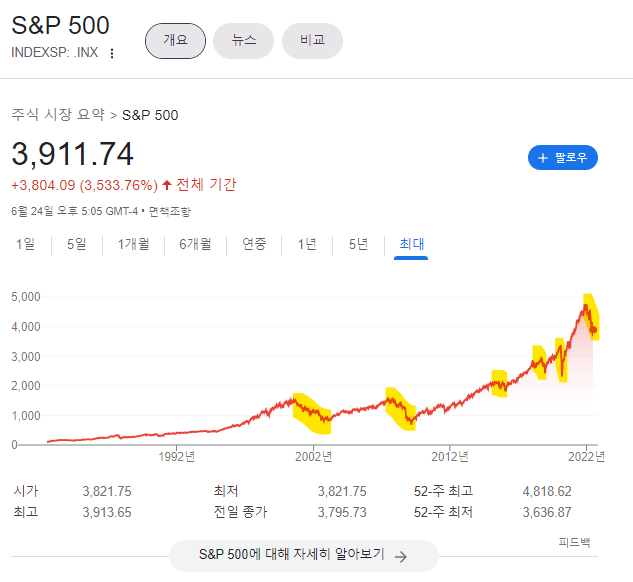Click the red endpoint marker on the chart

[593, 330]
